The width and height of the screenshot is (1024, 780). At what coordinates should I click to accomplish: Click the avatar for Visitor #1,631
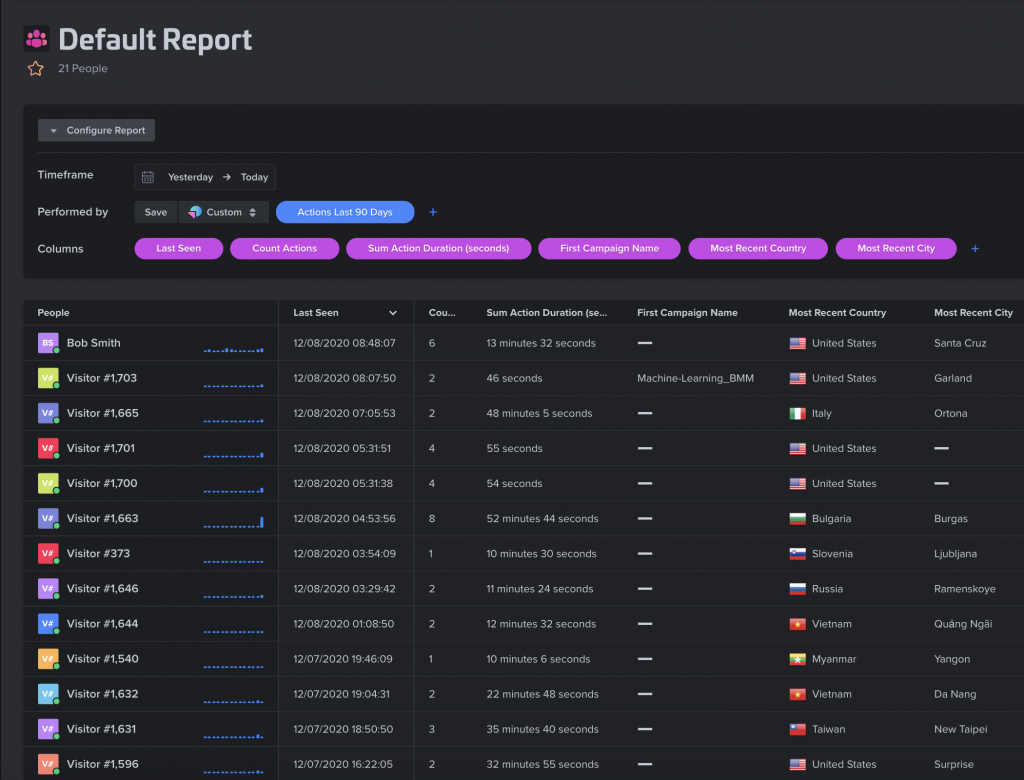click(x=48, y=729)
